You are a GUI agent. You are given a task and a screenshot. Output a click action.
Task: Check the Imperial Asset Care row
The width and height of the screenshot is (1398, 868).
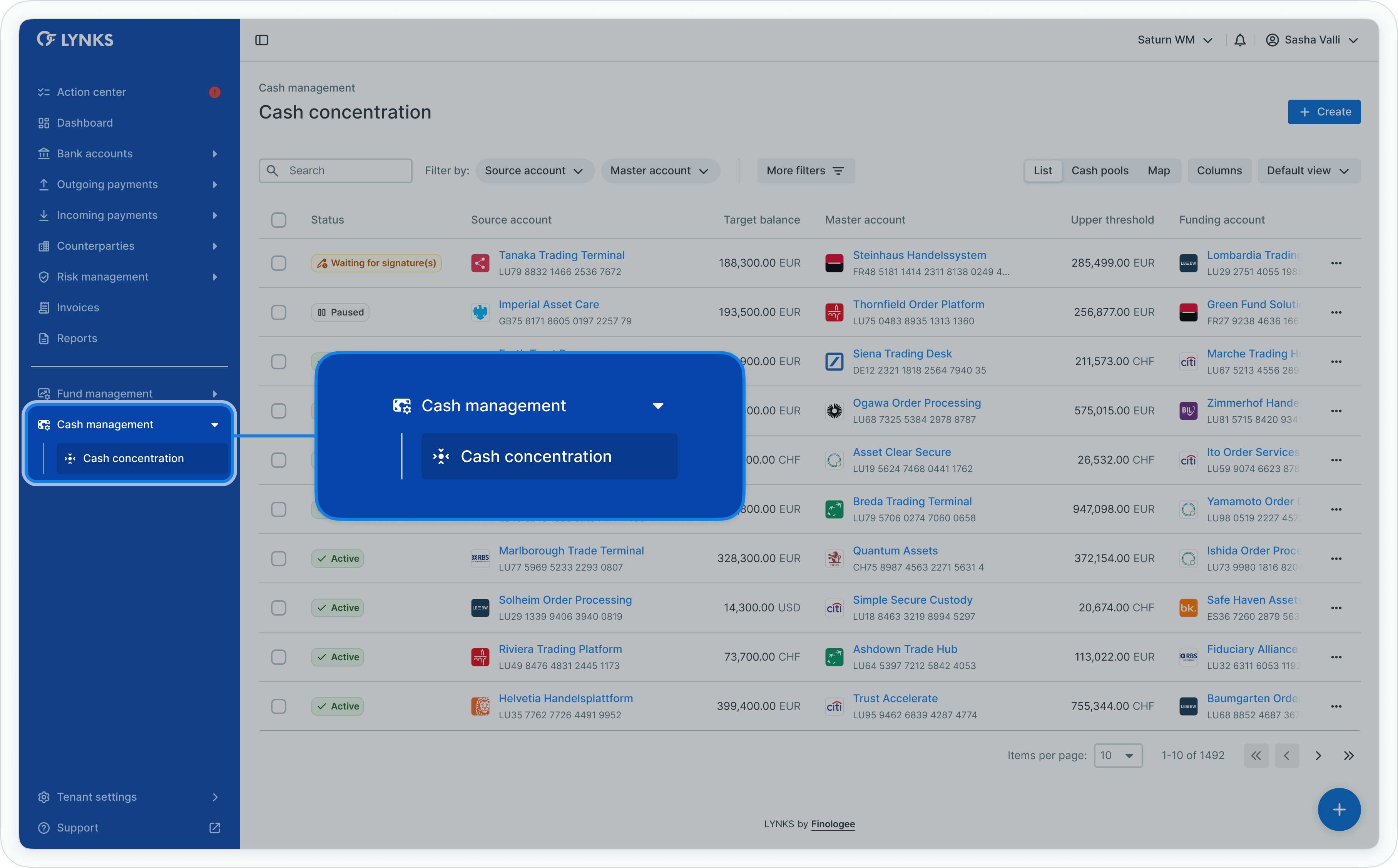click(x=278, y=312)
